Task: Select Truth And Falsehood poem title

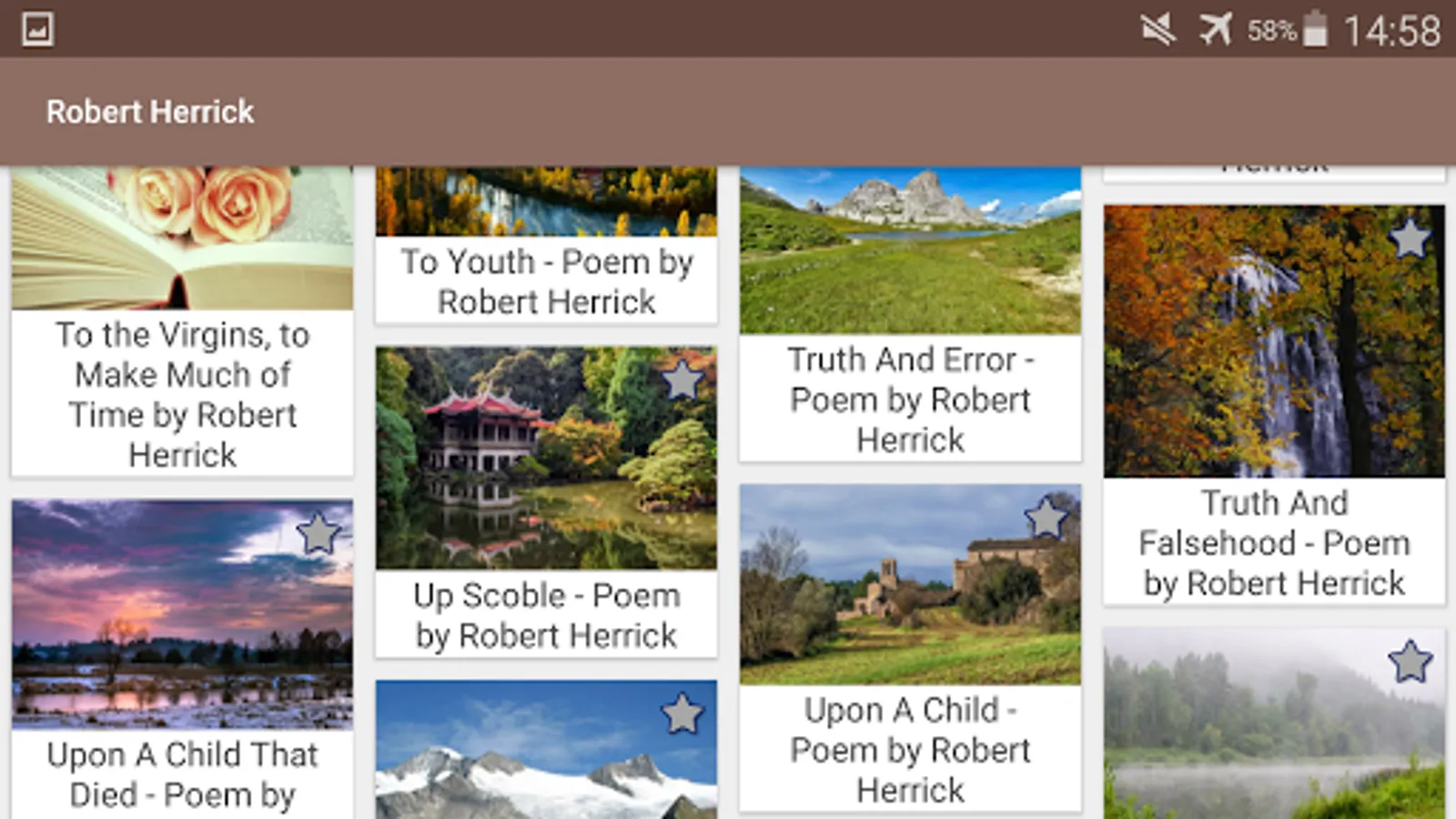Action: click(x=1274, y=542)
